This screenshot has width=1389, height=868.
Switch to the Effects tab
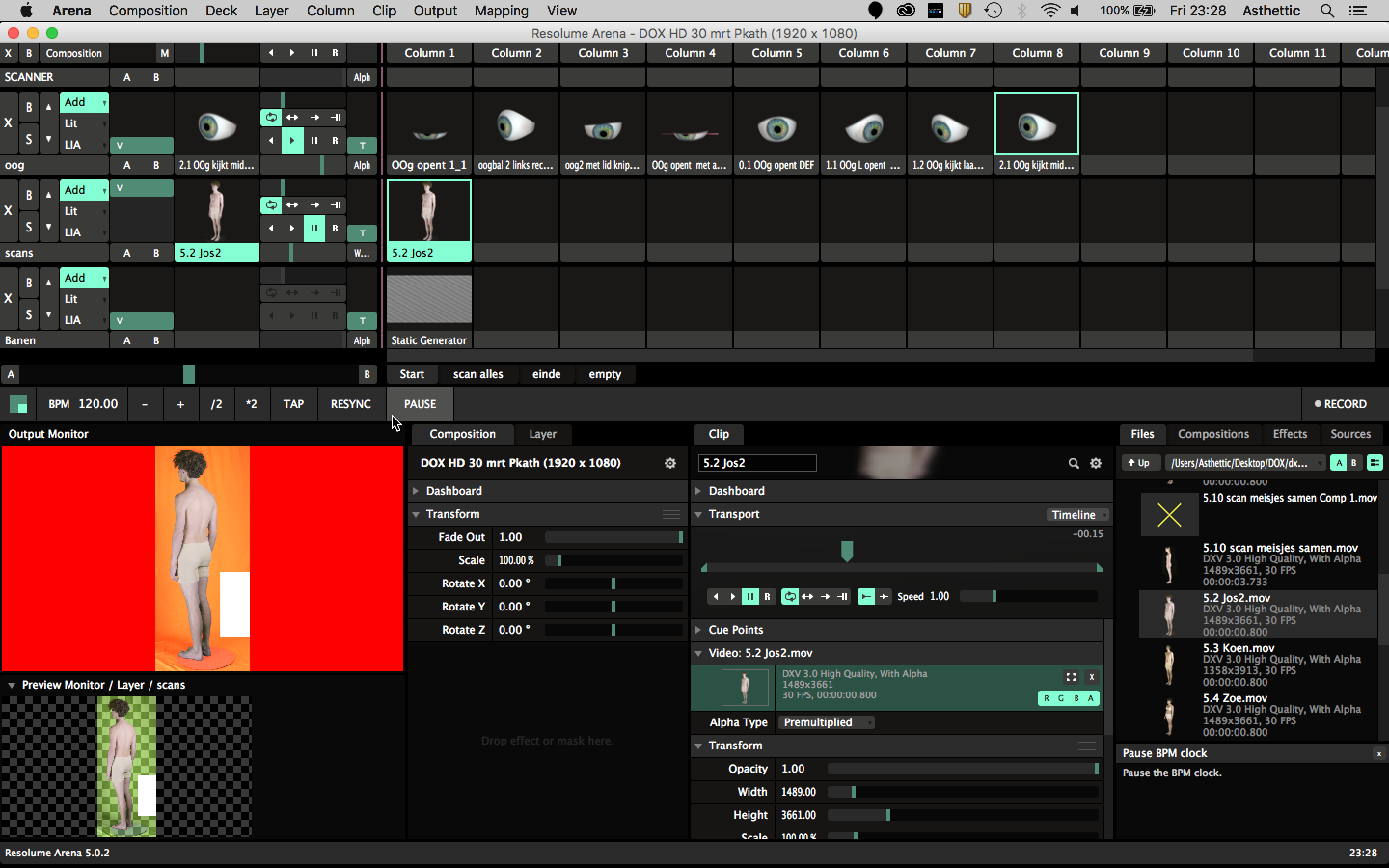[x=1289, y=434]
